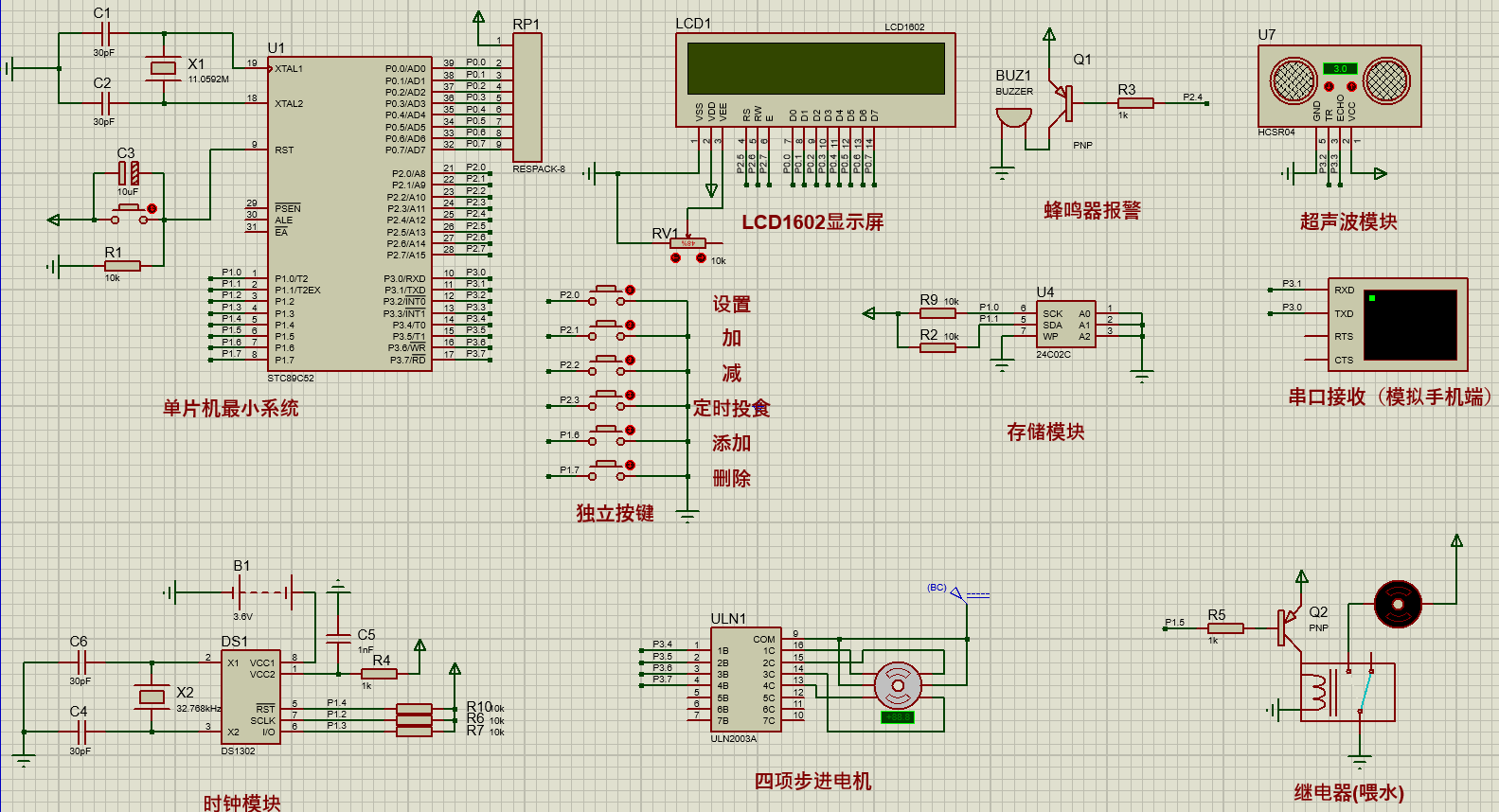Select resistor R2 10k
Image resolution: width=1499 pixels, height=812 pixels.
937,347
